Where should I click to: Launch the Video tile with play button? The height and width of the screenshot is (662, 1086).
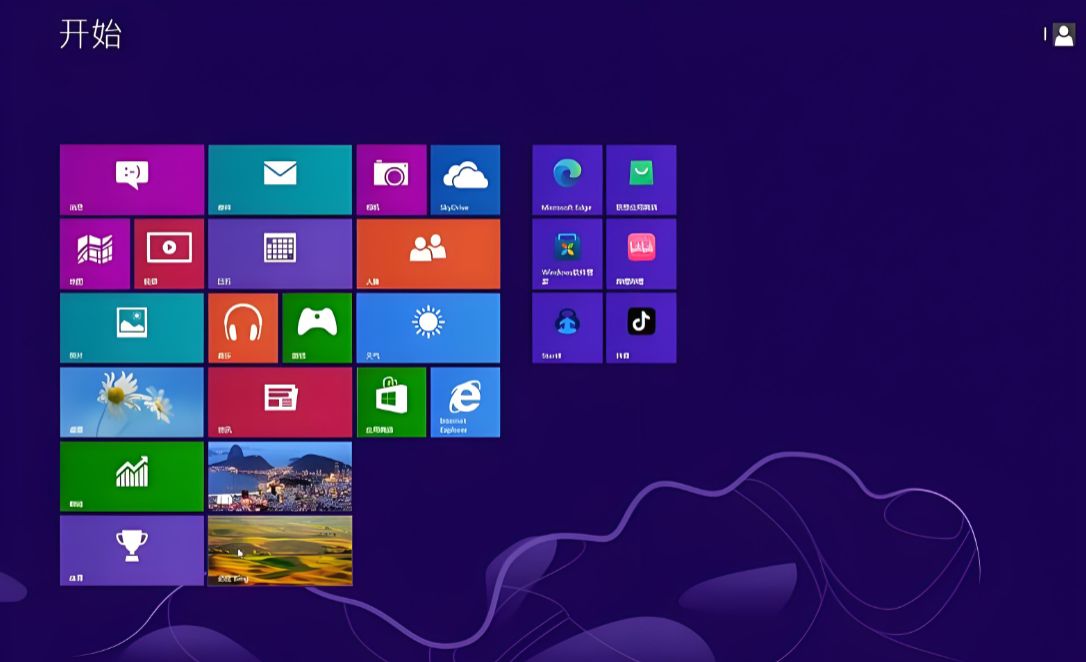tap(169, 253)
